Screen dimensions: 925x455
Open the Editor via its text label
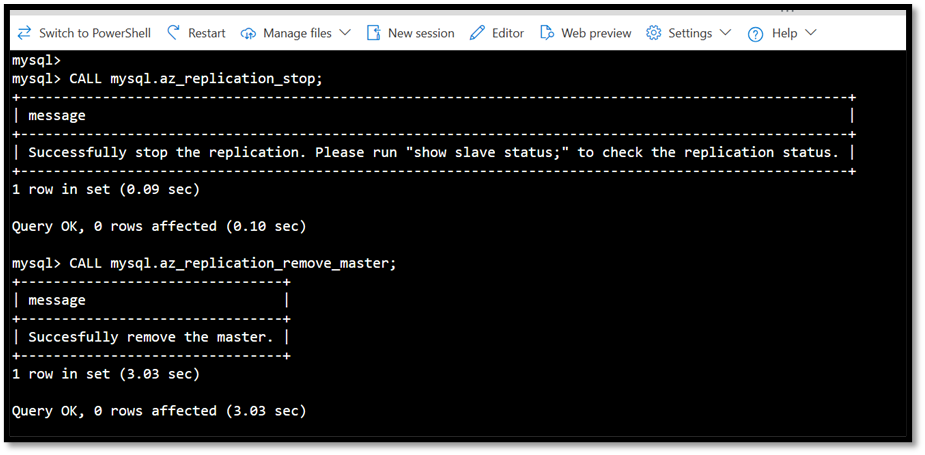click(x=508, y=33)
